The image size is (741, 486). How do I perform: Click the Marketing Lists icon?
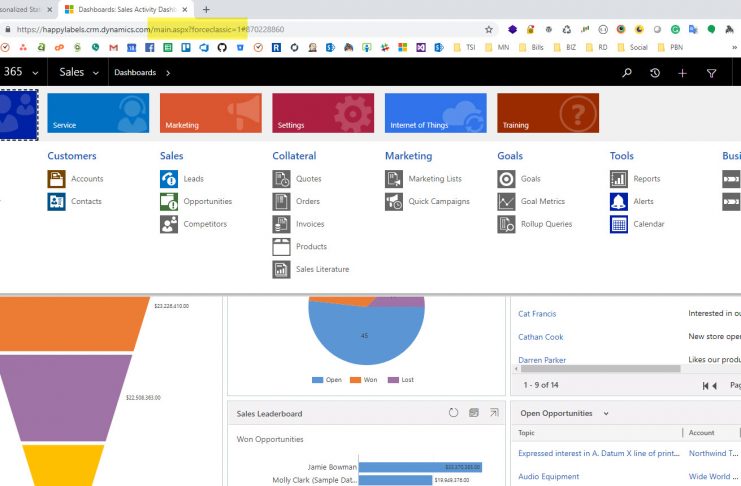click(394, 179)
